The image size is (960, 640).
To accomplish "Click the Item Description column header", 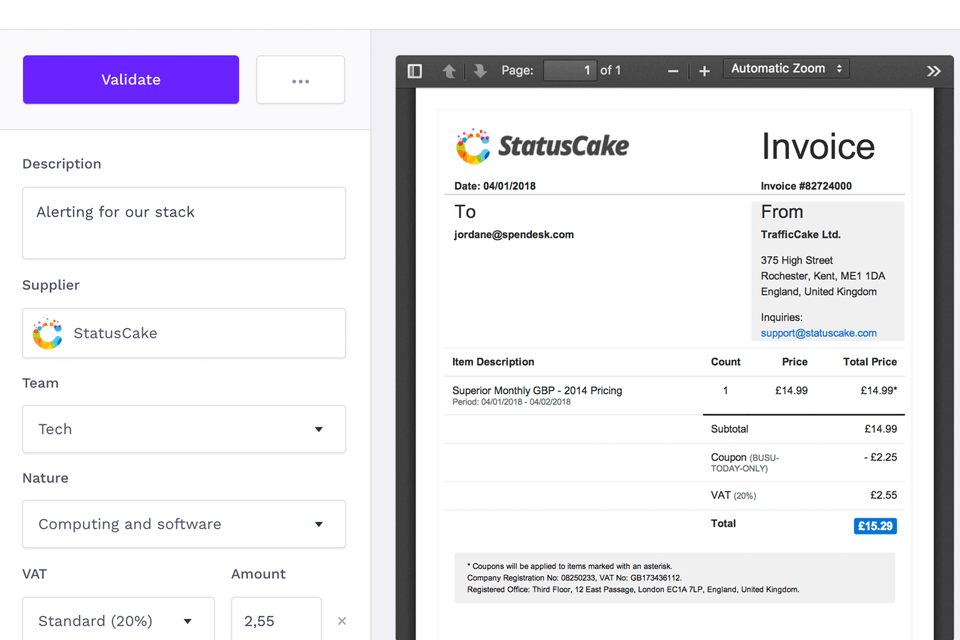I will 493,362.
